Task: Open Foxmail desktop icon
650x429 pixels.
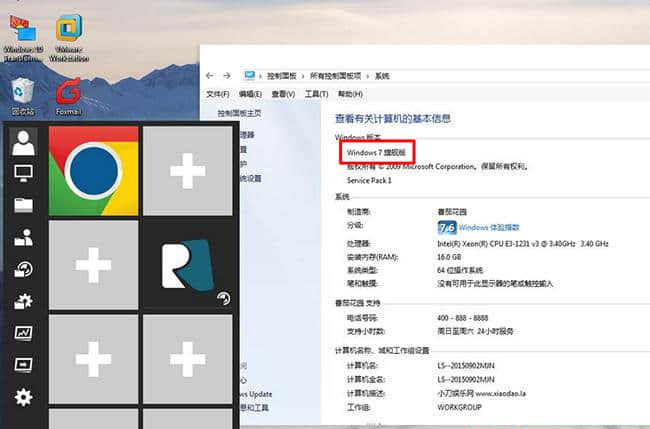Action: 68,96
